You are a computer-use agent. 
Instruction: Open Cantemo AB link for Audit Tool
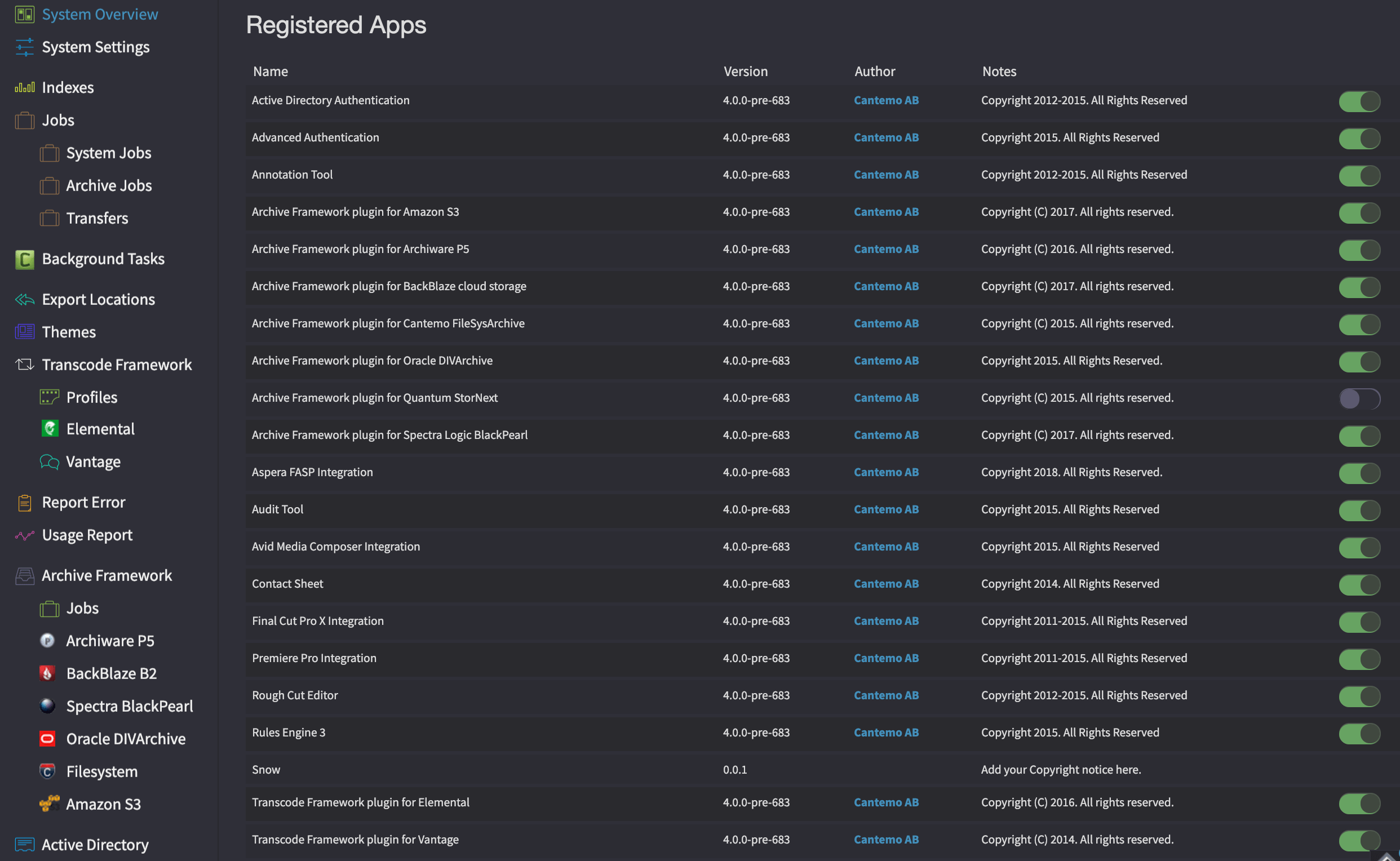point(886,509)
